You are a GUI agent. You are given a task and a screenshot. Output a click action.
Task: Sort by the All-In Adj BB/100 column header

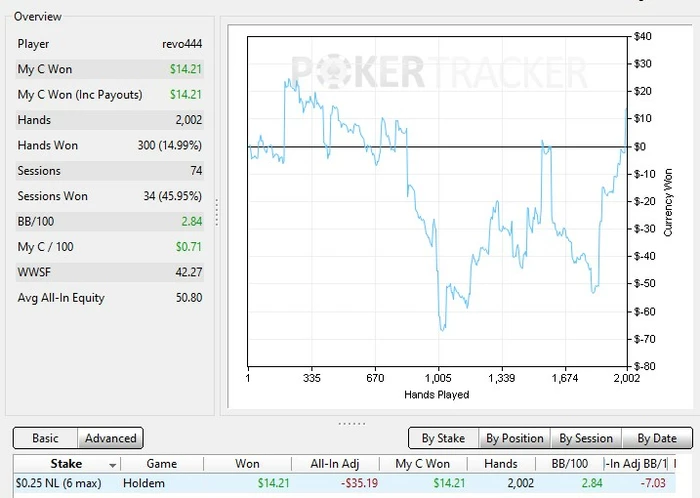pyautogui.click(x=636, y=464)
